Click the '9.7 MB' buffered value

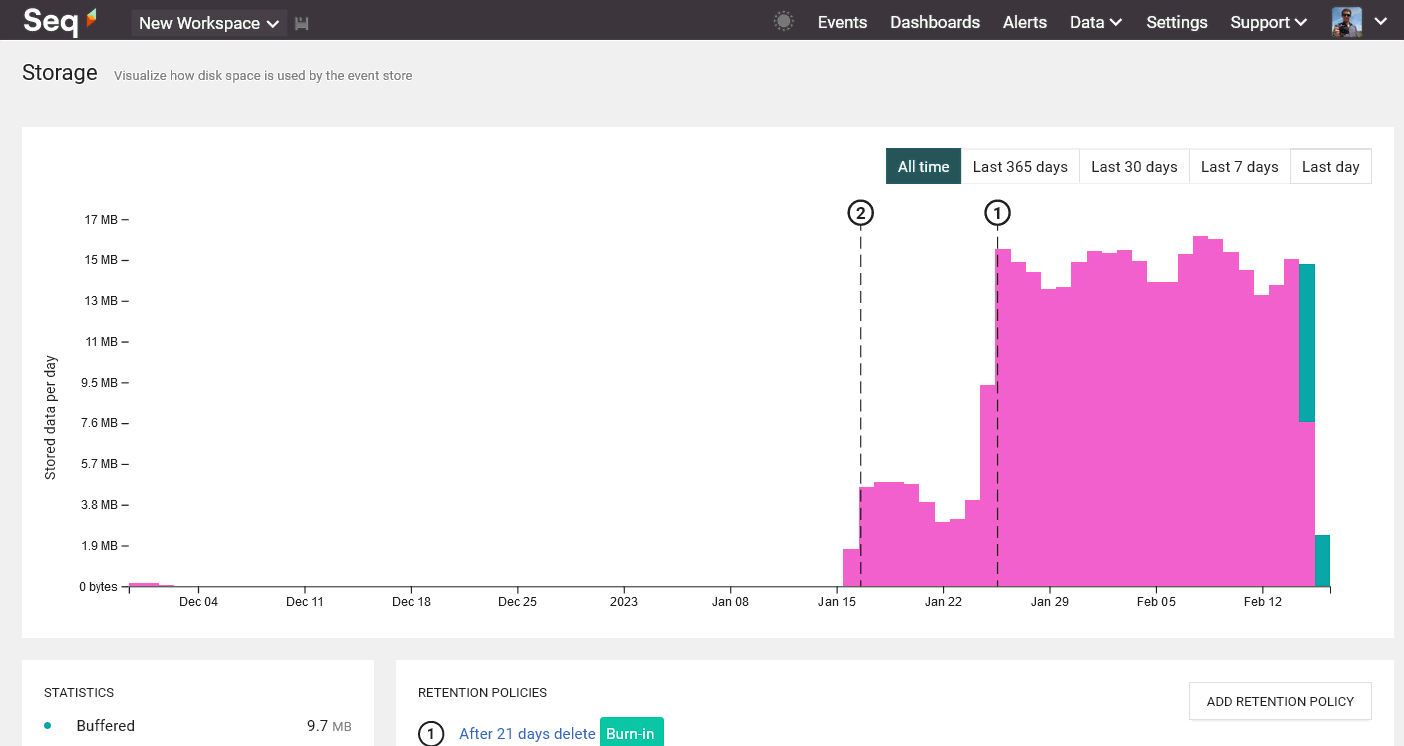click(329, 726)
